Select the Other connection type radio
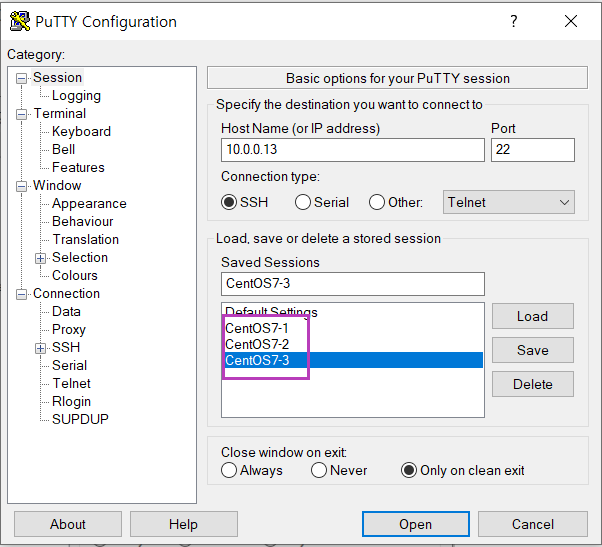The height and width of the screenshot is (547, 602). point(377,202)
